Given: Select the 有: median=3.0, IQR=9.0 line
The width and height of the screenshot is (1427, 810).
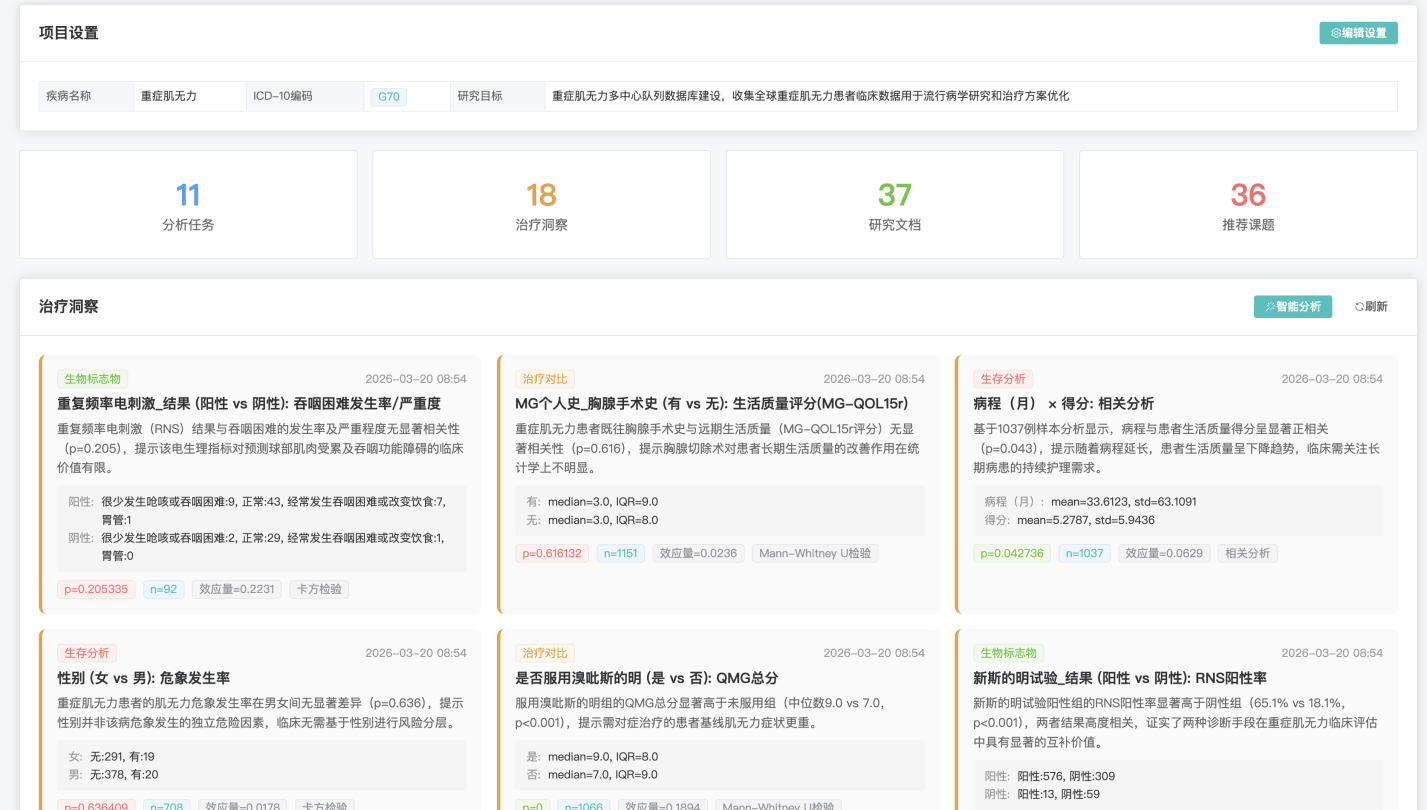Looking at the screenshot, I should coord(592,501).
